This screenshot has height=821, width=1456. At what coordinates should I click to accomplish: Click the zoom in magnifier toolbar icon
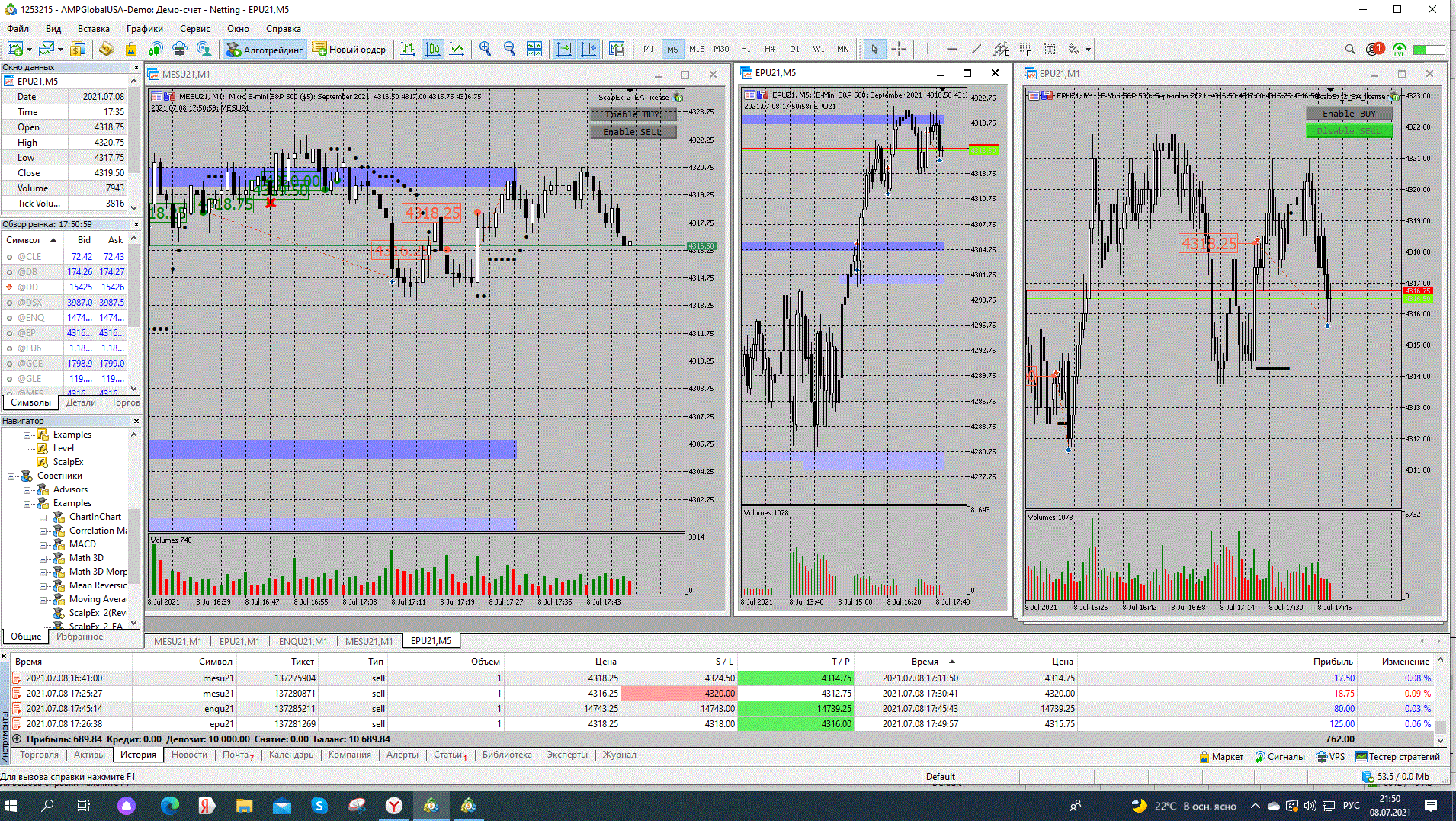[485, 49]
